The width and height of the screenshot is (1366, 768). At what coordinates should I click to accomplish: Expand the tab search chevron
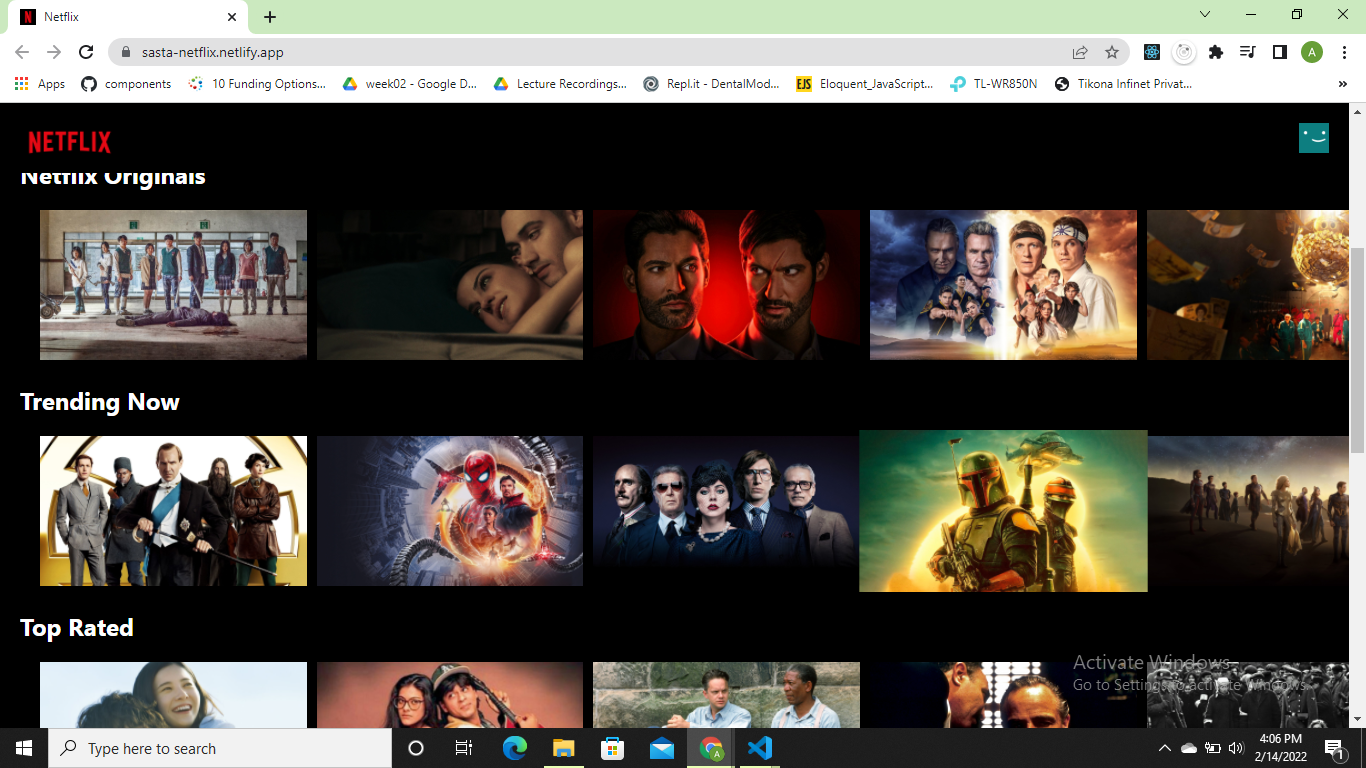[1205, 14]
